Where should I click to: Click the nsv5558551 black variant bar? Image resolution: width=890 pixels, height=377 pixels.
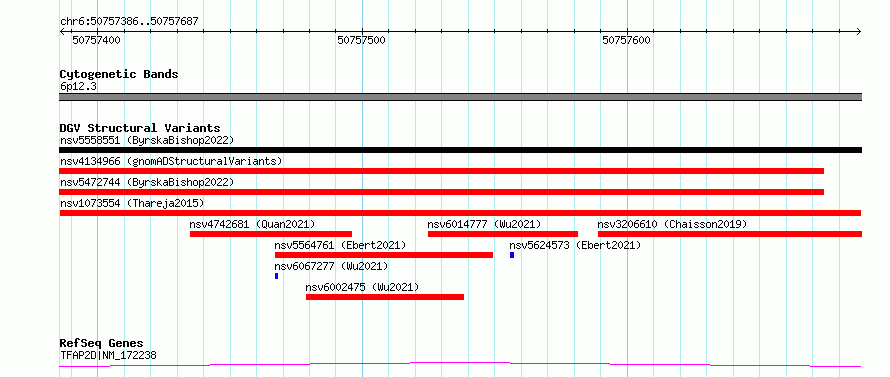click(460, 150)
